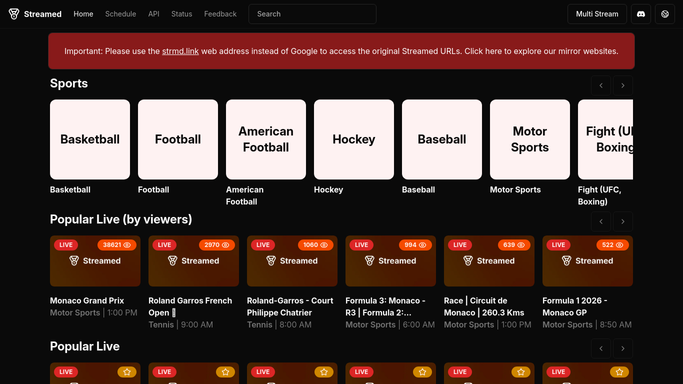
Task: Click the 2970 viewers badge
Action: click(216, 245)
